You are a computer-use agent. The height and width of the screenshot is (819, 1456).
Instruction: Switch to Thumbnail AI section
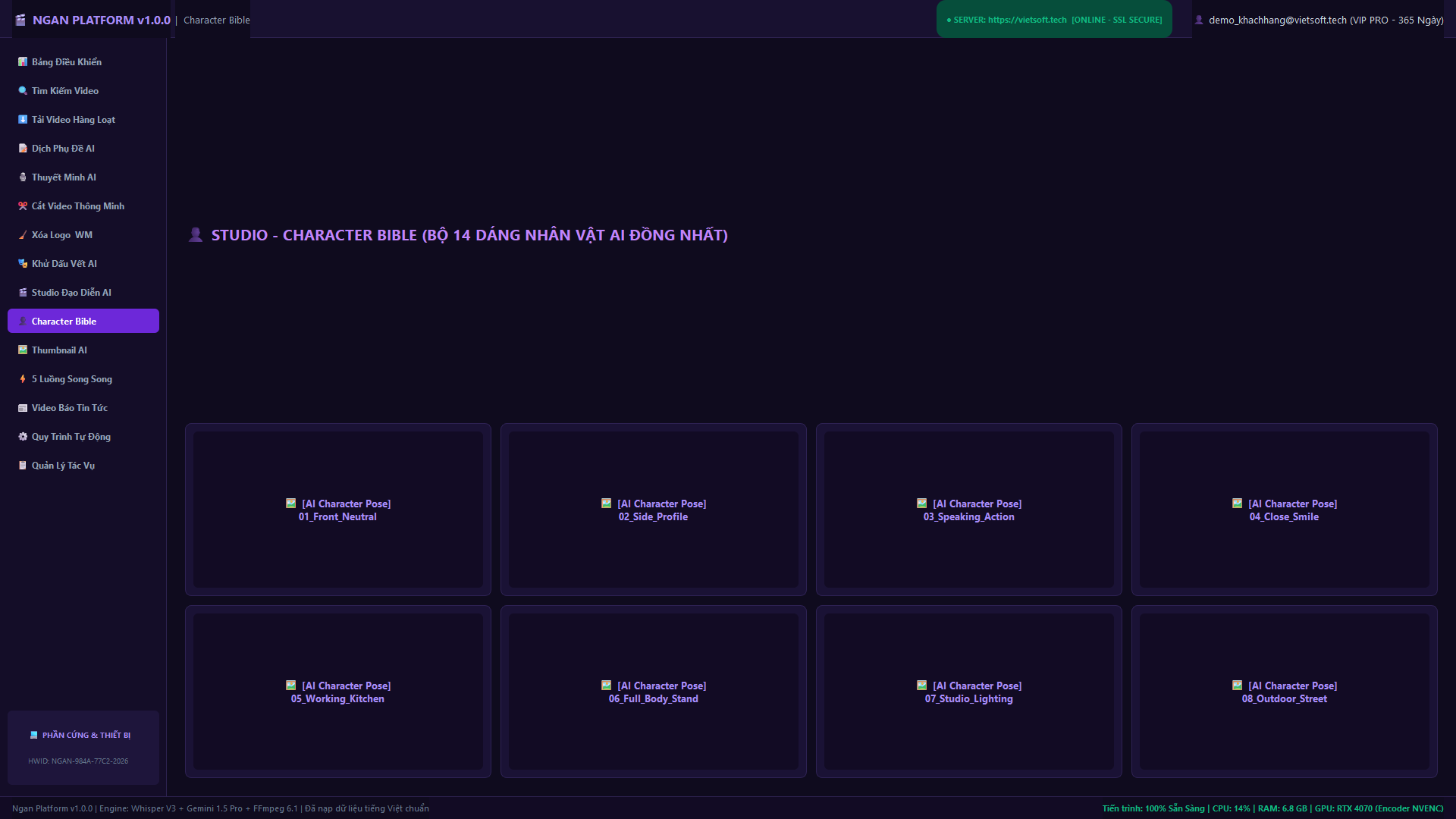click(83, 350)
